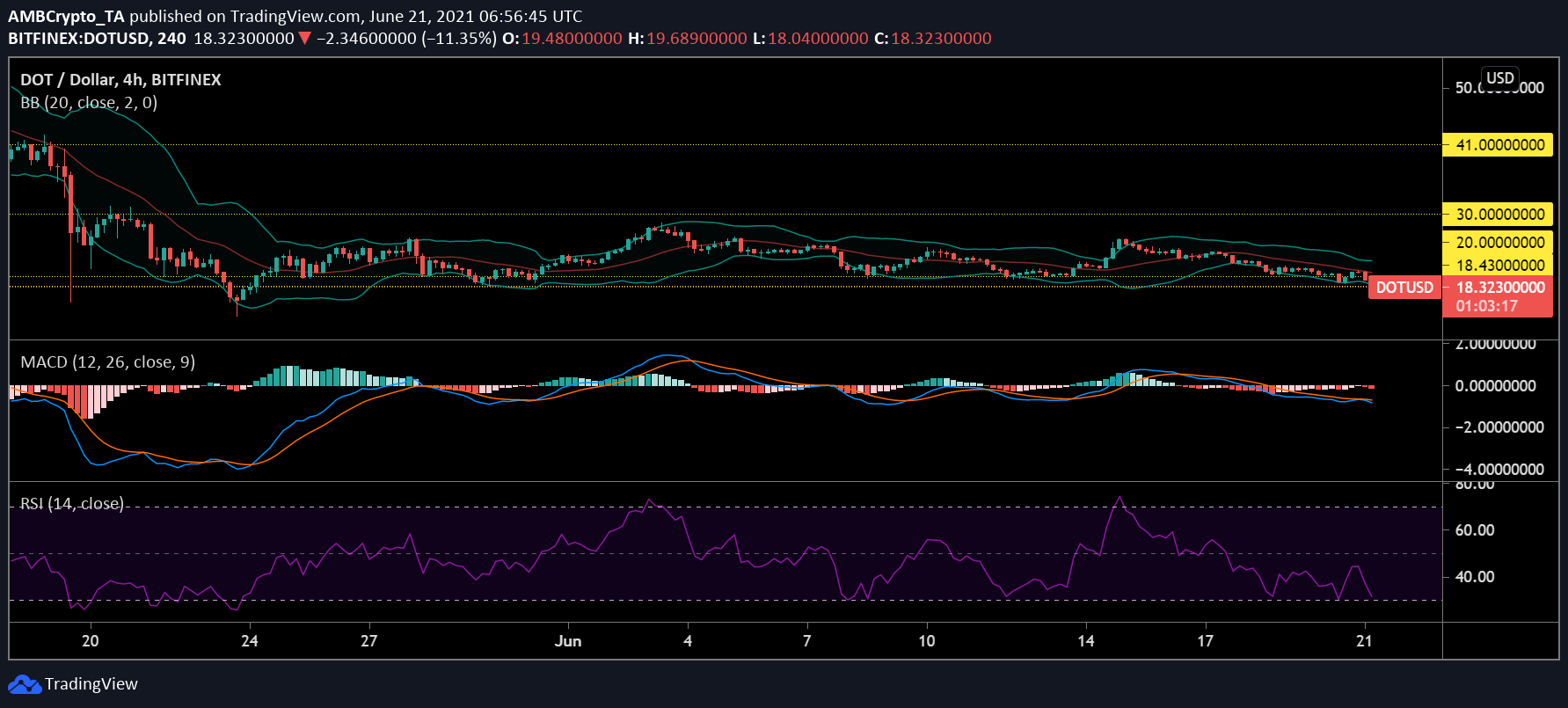Click the USD currency label on price axis
Image resolution: width=1568 pixels, height=708 pixels.
click(x=1500, y=77)
